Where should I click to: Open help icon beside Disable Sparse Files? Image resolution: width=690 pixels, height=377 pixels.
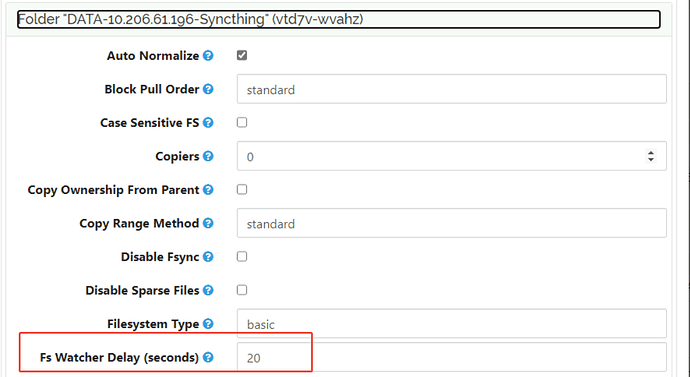(208, 290)
